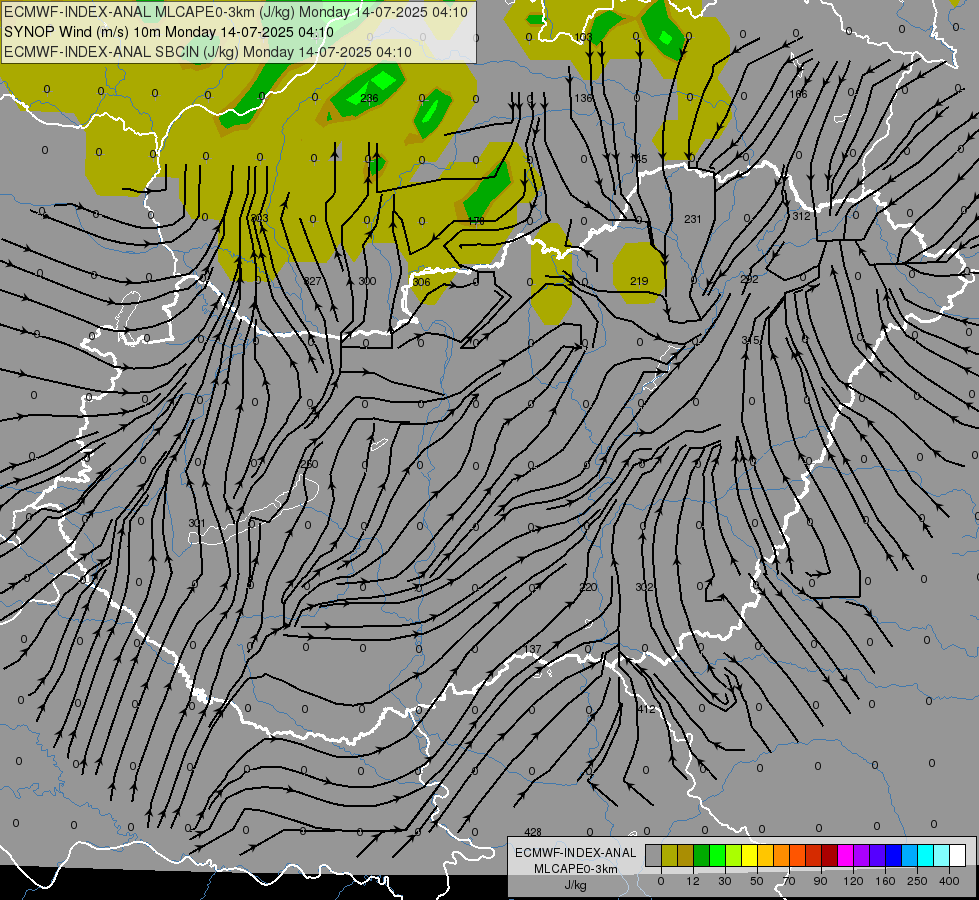Click the dark green legend swatch
Screen dimensions: 979x900
click(701, 855)
